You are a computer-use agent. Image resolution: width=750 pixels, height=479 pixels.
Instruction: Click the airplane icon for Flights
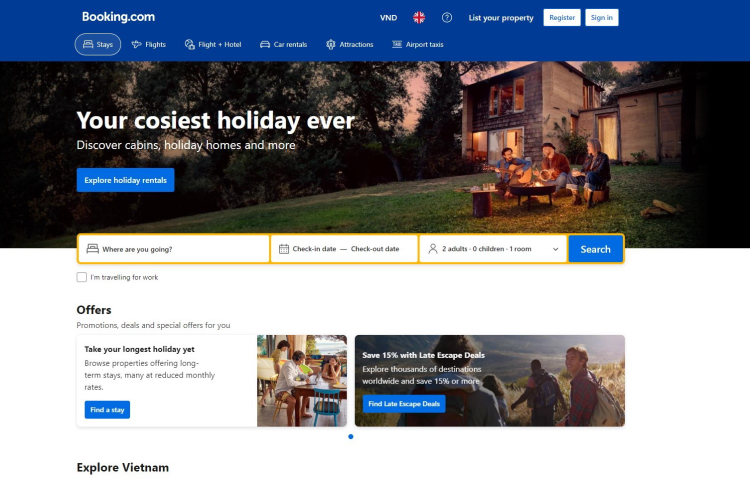coord(136,45)
